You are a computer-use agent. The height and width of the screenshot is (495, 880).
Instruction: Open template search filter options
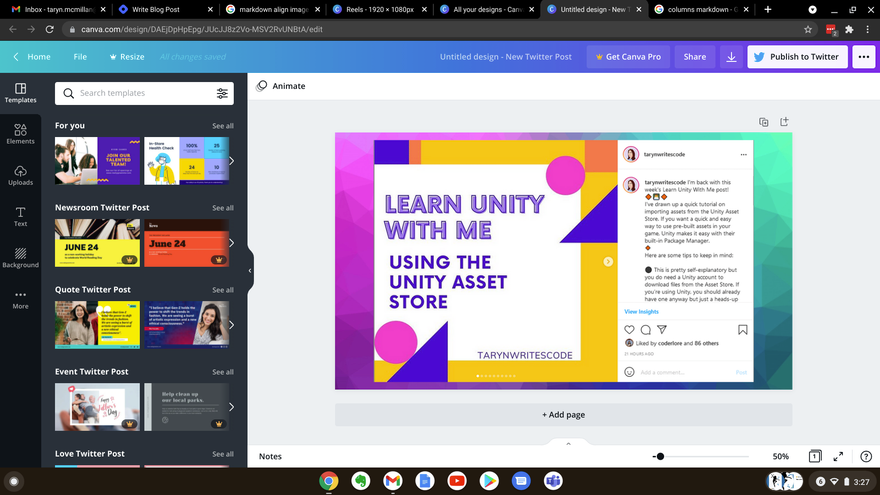(222, 93)
